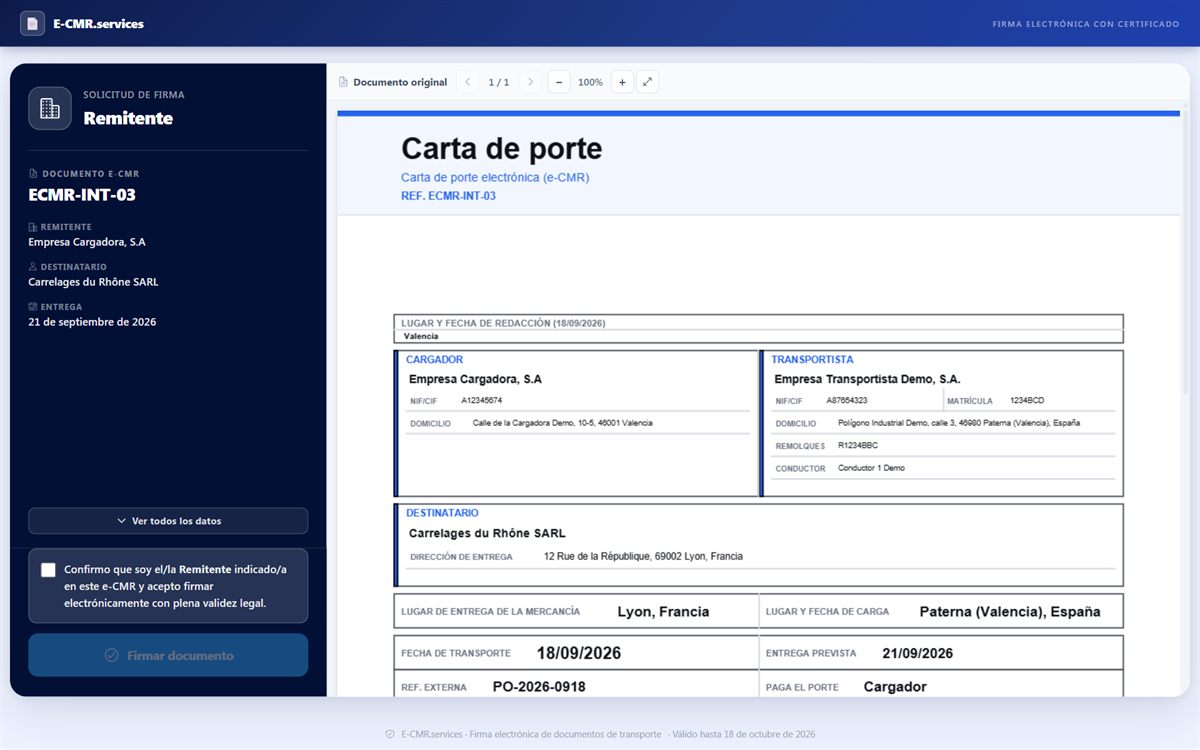Click Calle de la Cargadora Demo address
This screenshot has height=750, width=1200.
(562, 423)
